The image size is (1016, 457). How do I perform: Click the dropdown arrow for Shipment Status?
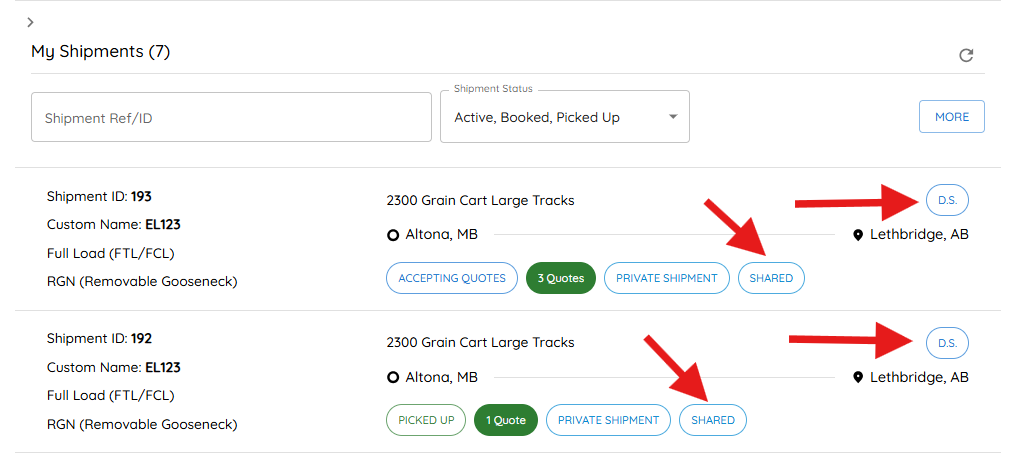pos(673,117)
